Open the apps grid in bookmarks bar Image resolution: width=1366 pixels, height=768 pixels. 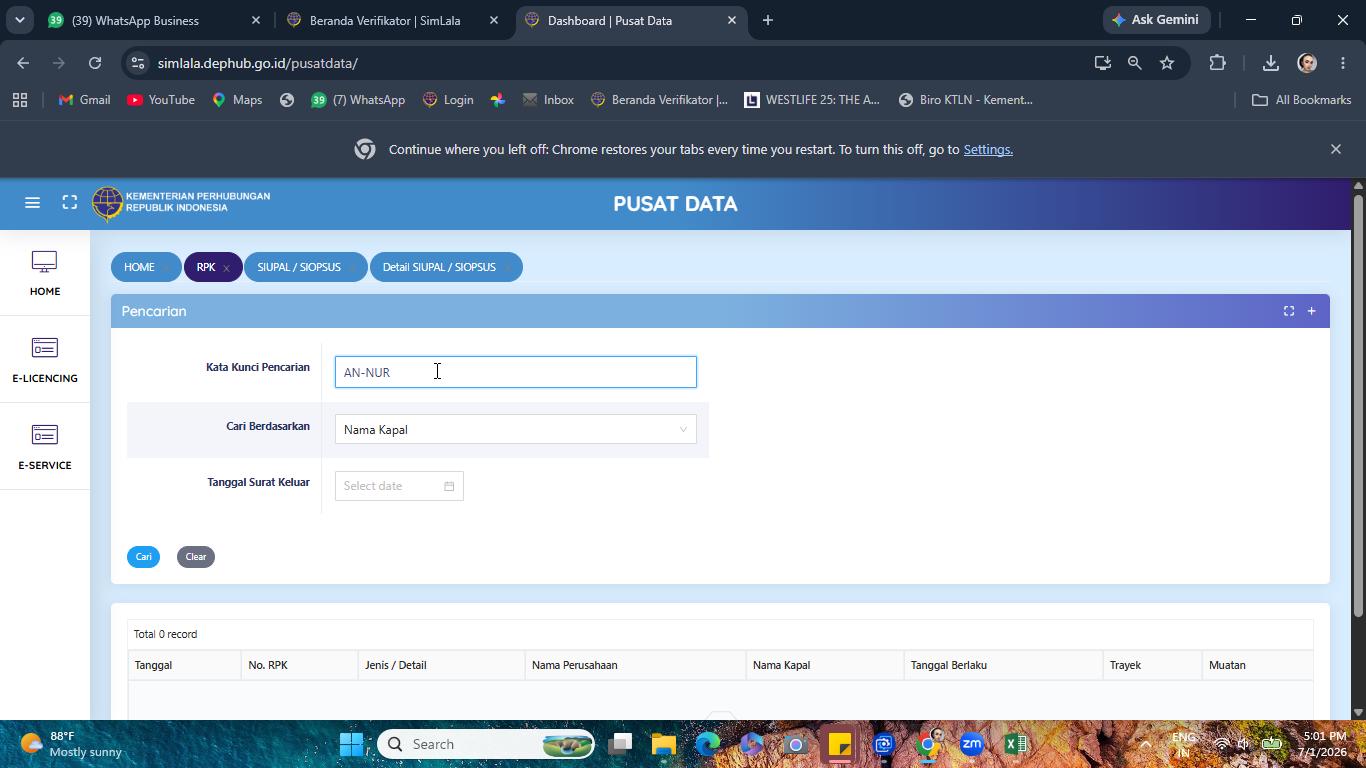pyautogui.click(x=20, y=100)
